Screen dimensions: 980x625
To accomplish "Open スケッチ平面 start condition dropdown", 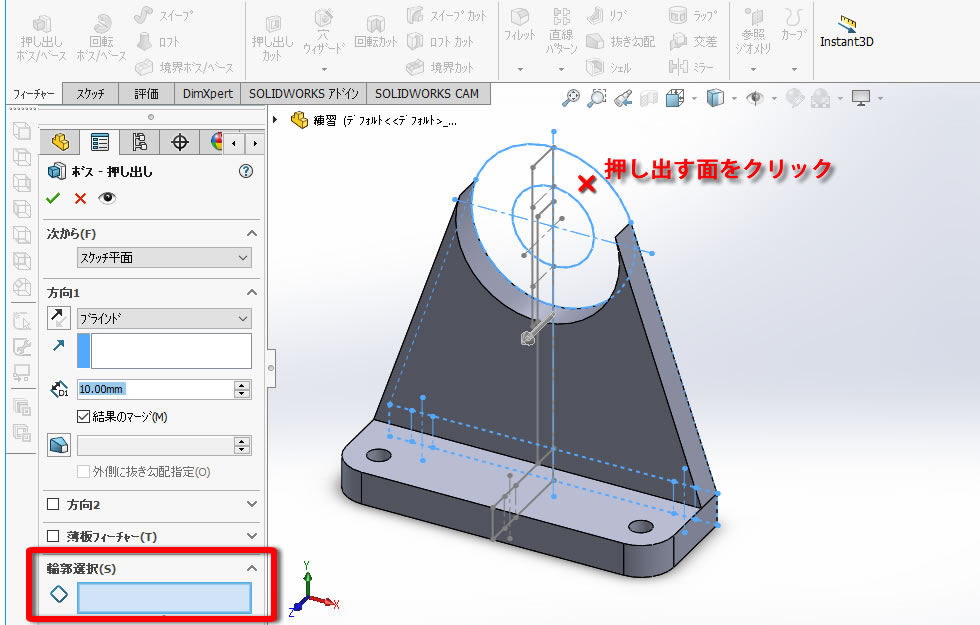I will pos(164,258).
